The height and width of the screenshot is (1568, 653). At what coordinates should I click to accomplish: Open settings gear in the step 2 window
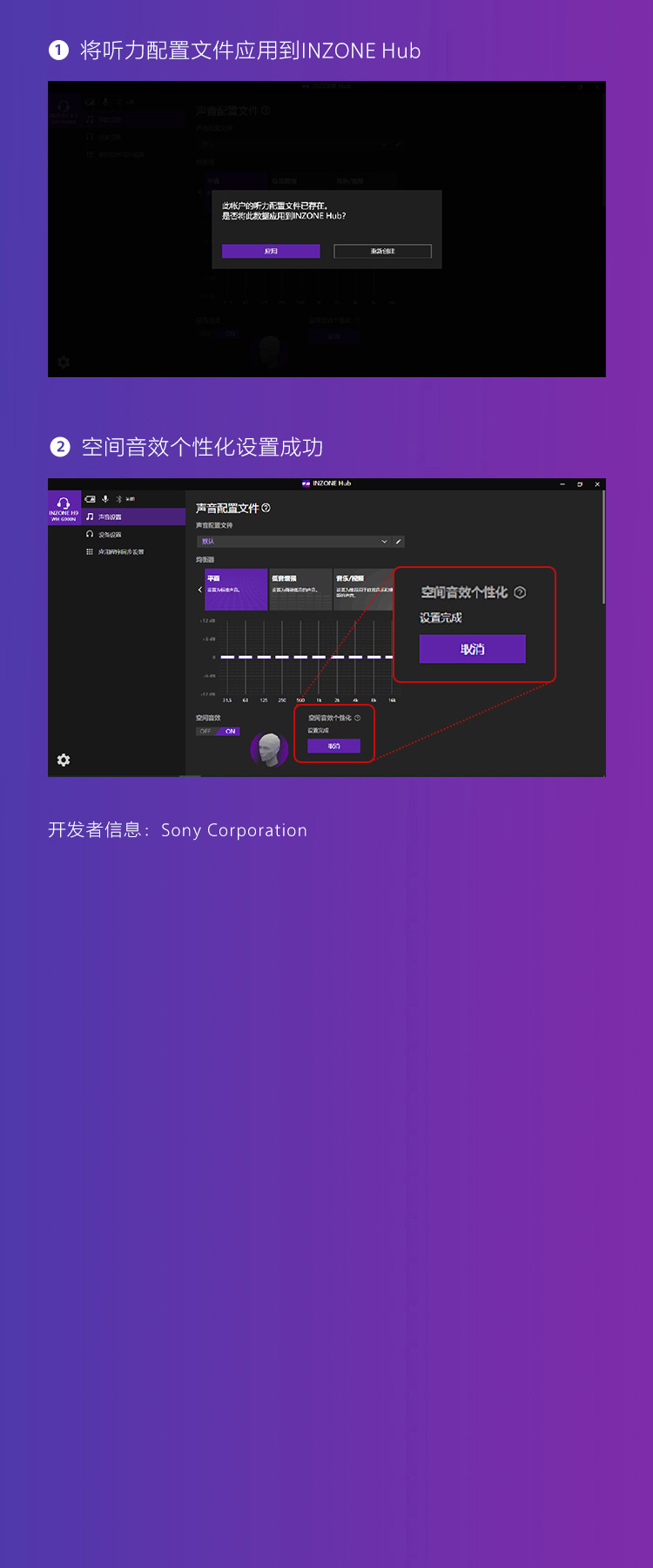coord(64,760)
